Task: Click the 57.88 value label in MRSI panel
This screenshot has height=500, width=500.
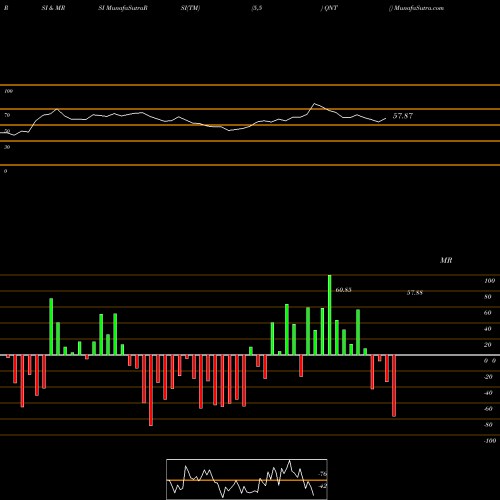Action: click(415, 293)
